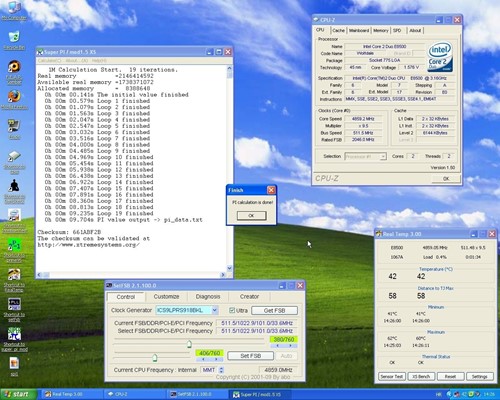Switch to the Diagnosis tab in SetFSB
500x400 pixels.
(208, 296)
